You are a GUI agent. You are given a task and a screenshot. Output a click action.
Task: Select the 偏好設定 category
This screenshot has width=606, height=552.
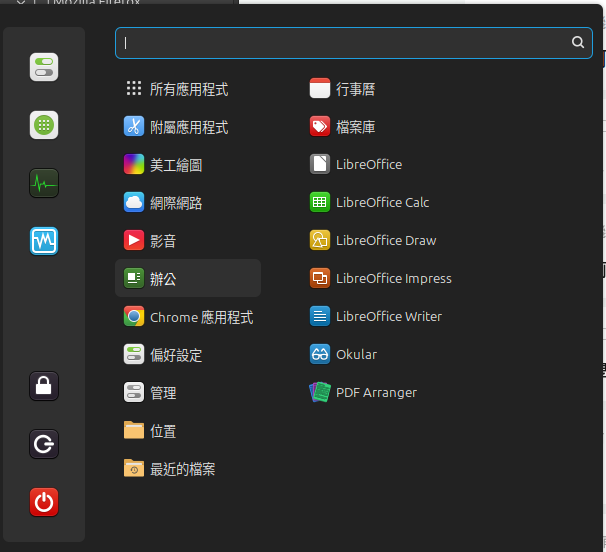188,354
